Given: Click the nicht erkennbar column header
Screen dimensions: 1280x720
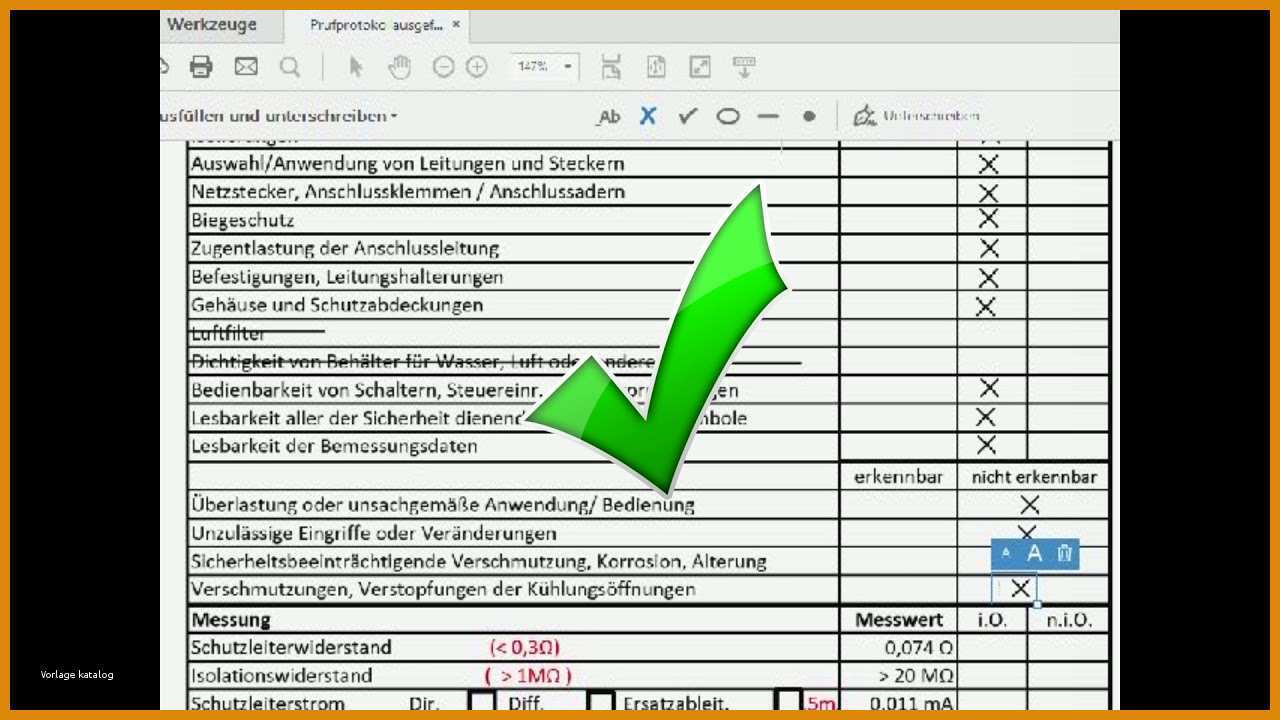Looking at the screenshot, I should click(x=1034, y=477).
